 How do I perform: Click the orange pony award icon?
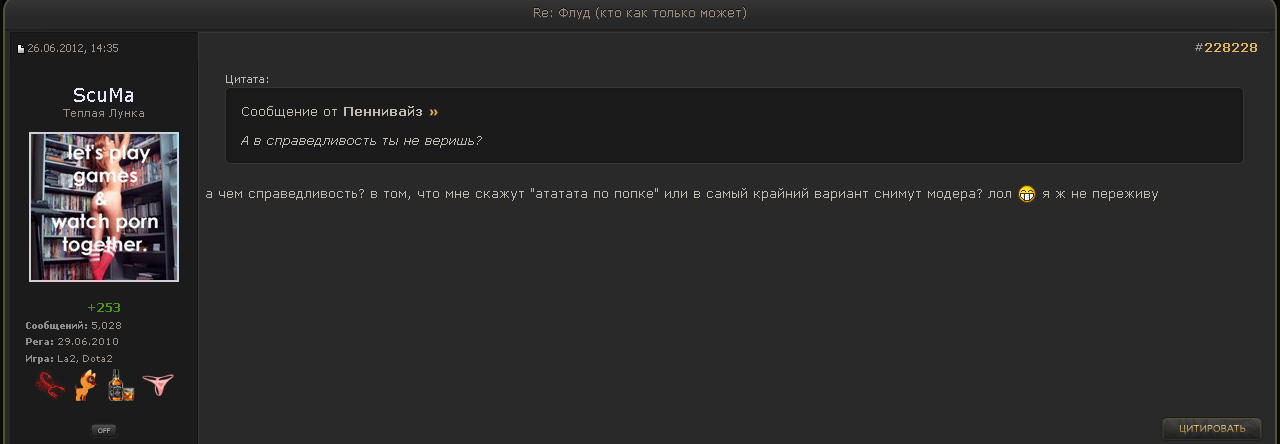click(x=85, y=385)
